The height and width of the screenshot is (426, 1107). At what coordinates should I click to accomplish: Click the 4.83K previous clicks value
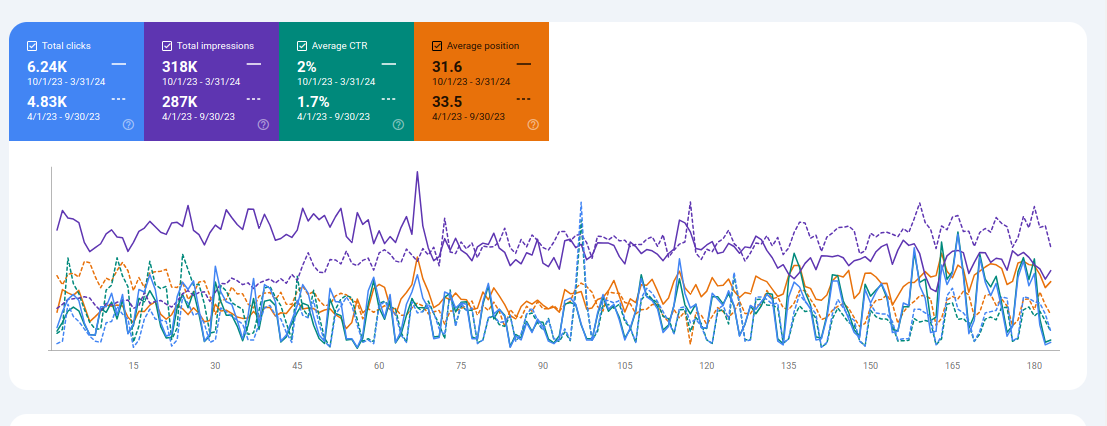tap(47, 102)
